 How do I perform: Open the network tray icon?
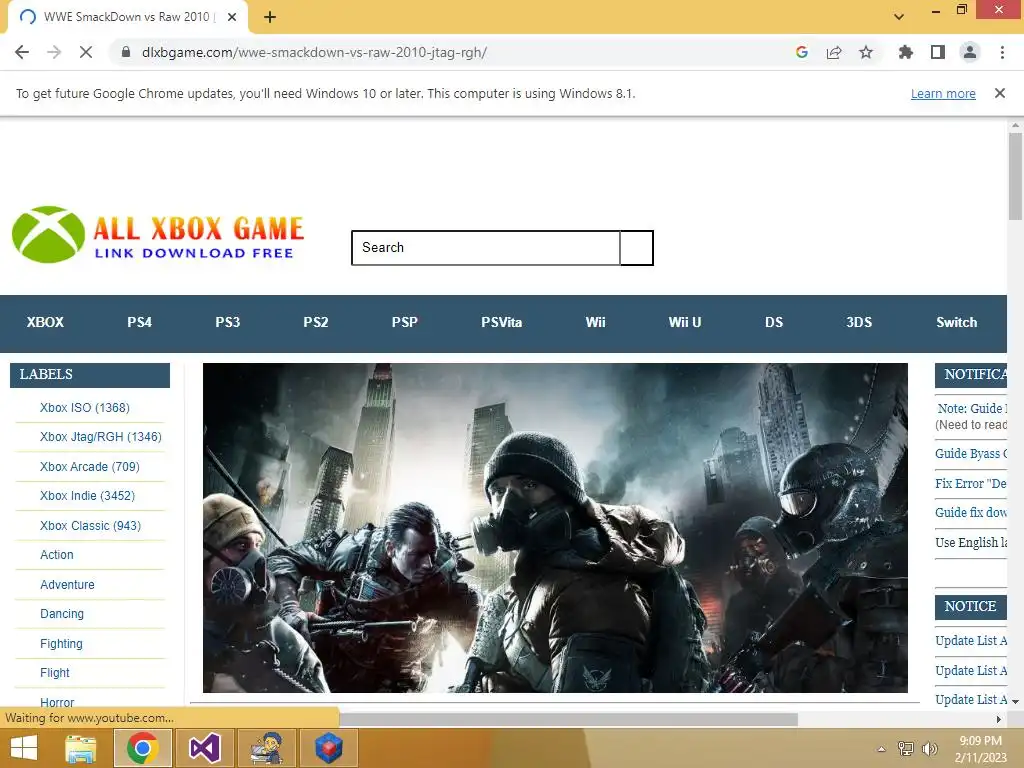pos(906,749)
